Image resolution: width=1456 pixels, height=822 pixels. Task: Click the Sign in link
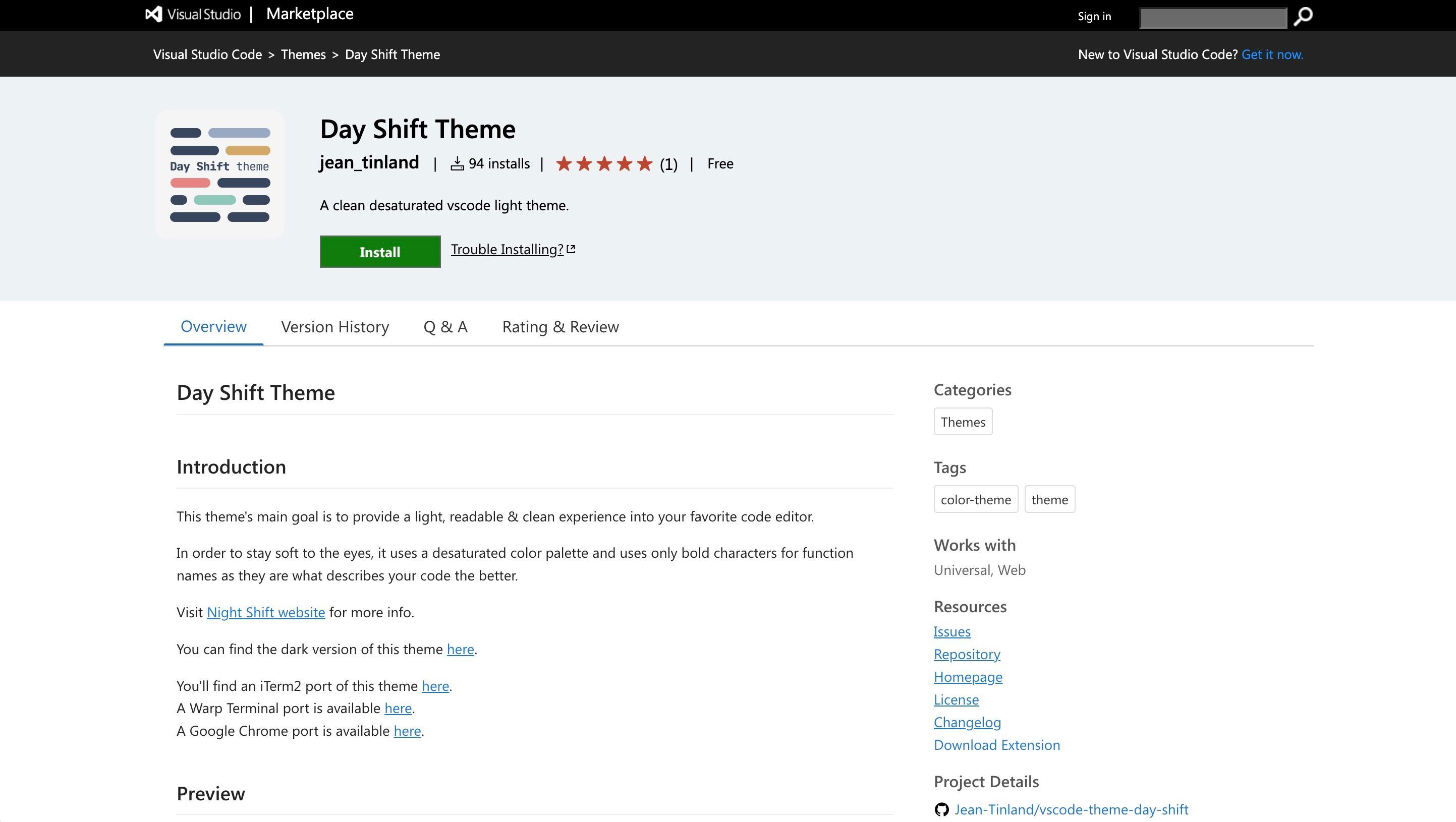pyautogui.click(x=1094, y=16)
